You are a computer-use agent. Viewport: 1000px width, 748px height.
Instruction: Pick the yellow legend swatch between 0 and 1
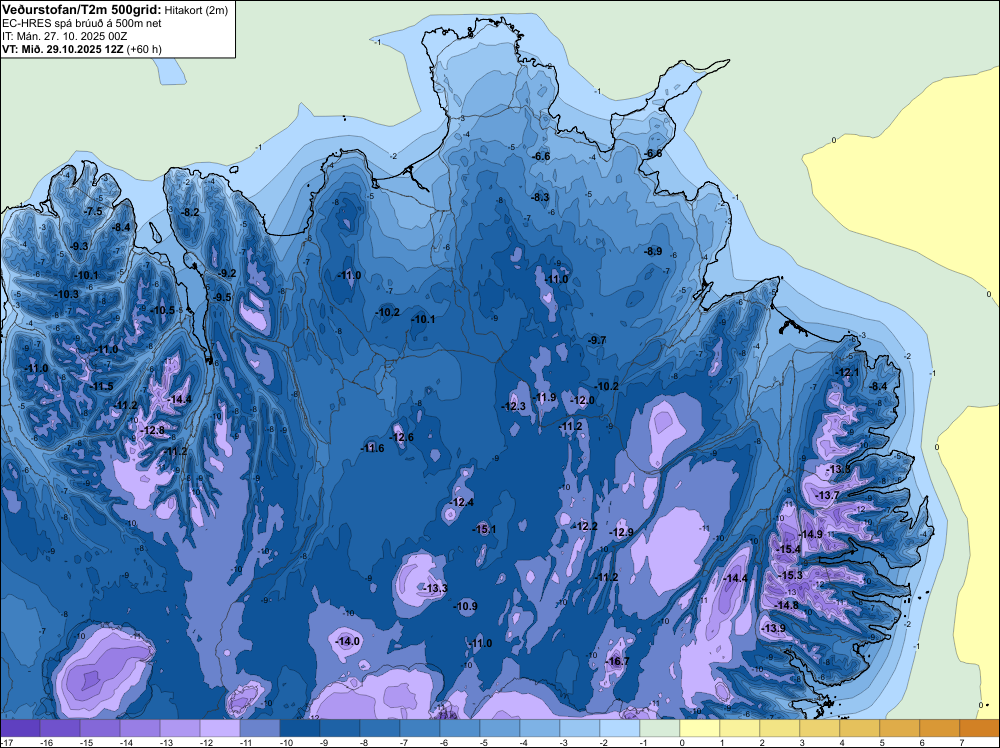click(700, 728)
